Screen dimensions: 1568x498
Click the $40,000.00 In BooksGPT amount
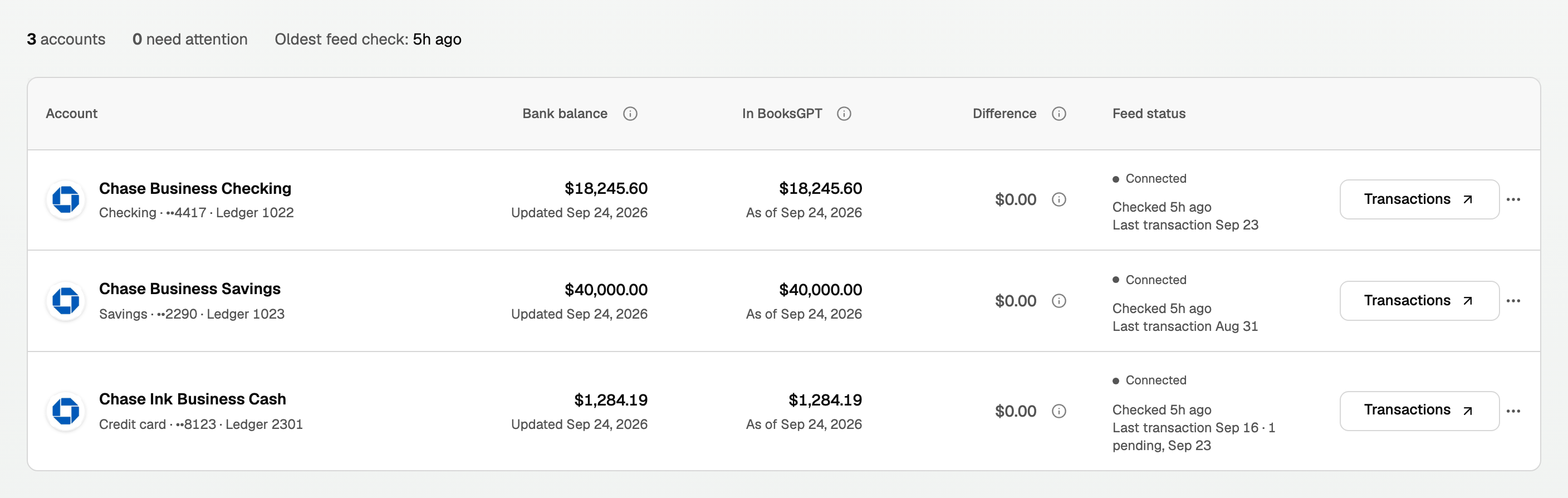tap(820, 290)
